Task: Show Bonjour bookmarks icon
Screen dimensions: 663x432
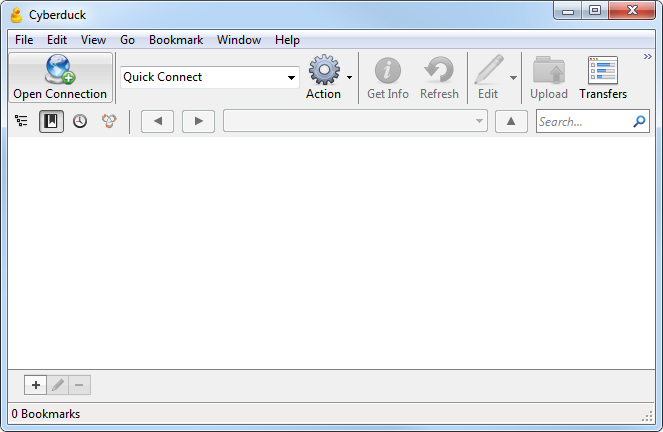Action: tap(109, 121)
